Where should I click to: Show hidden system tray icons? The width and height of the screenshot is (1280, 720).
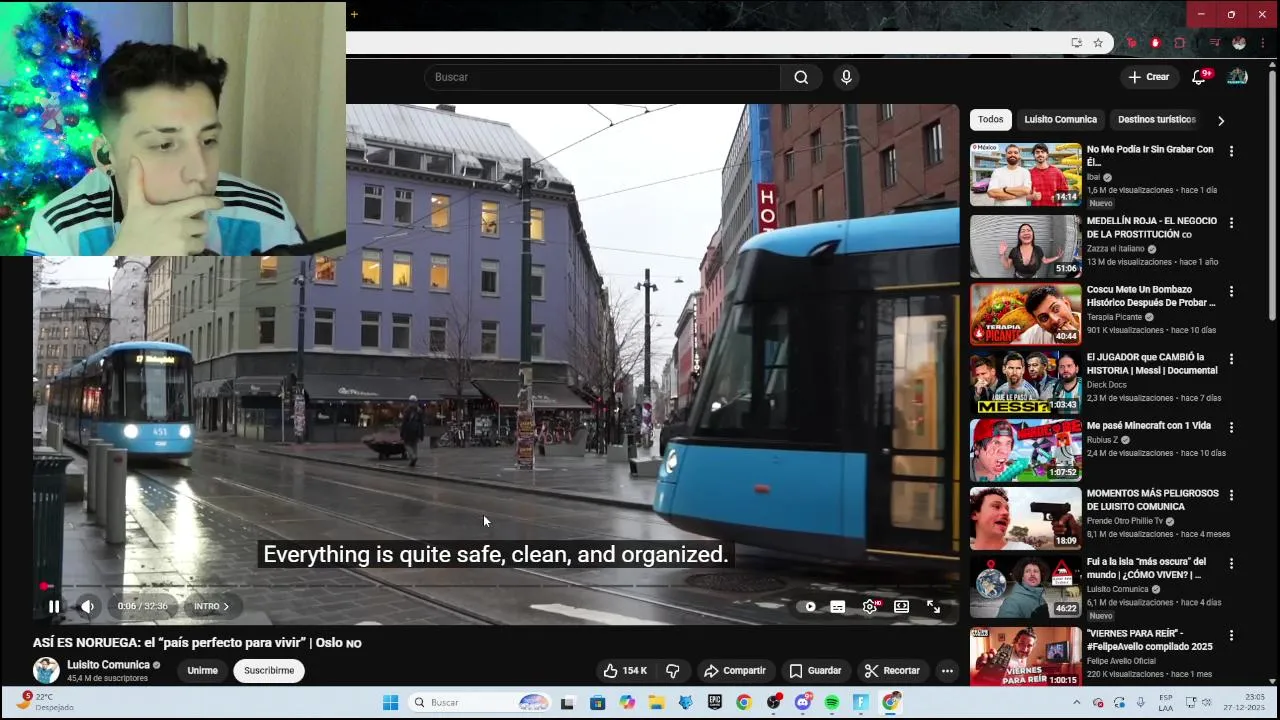pos(1077,703)
